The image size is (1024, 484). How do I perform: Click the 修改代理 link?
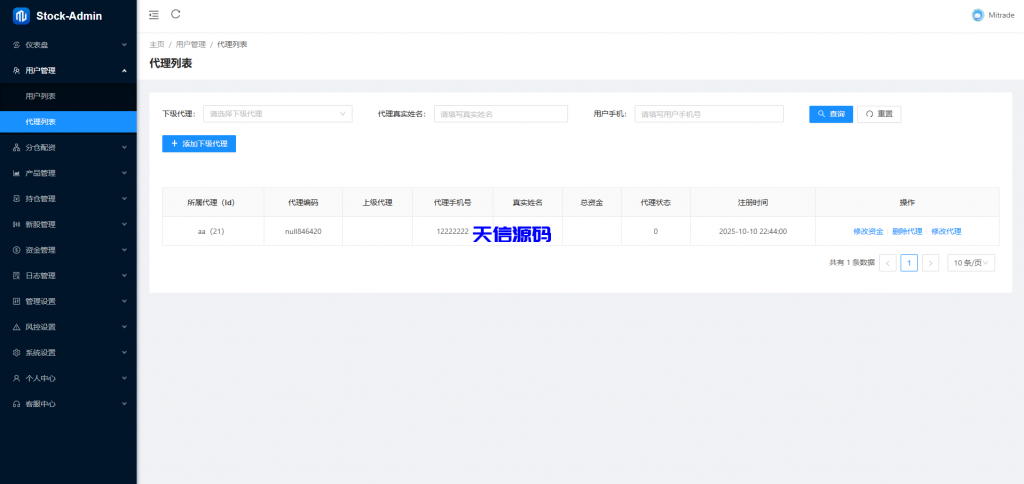pyautogui.click(x=946, y=231)
